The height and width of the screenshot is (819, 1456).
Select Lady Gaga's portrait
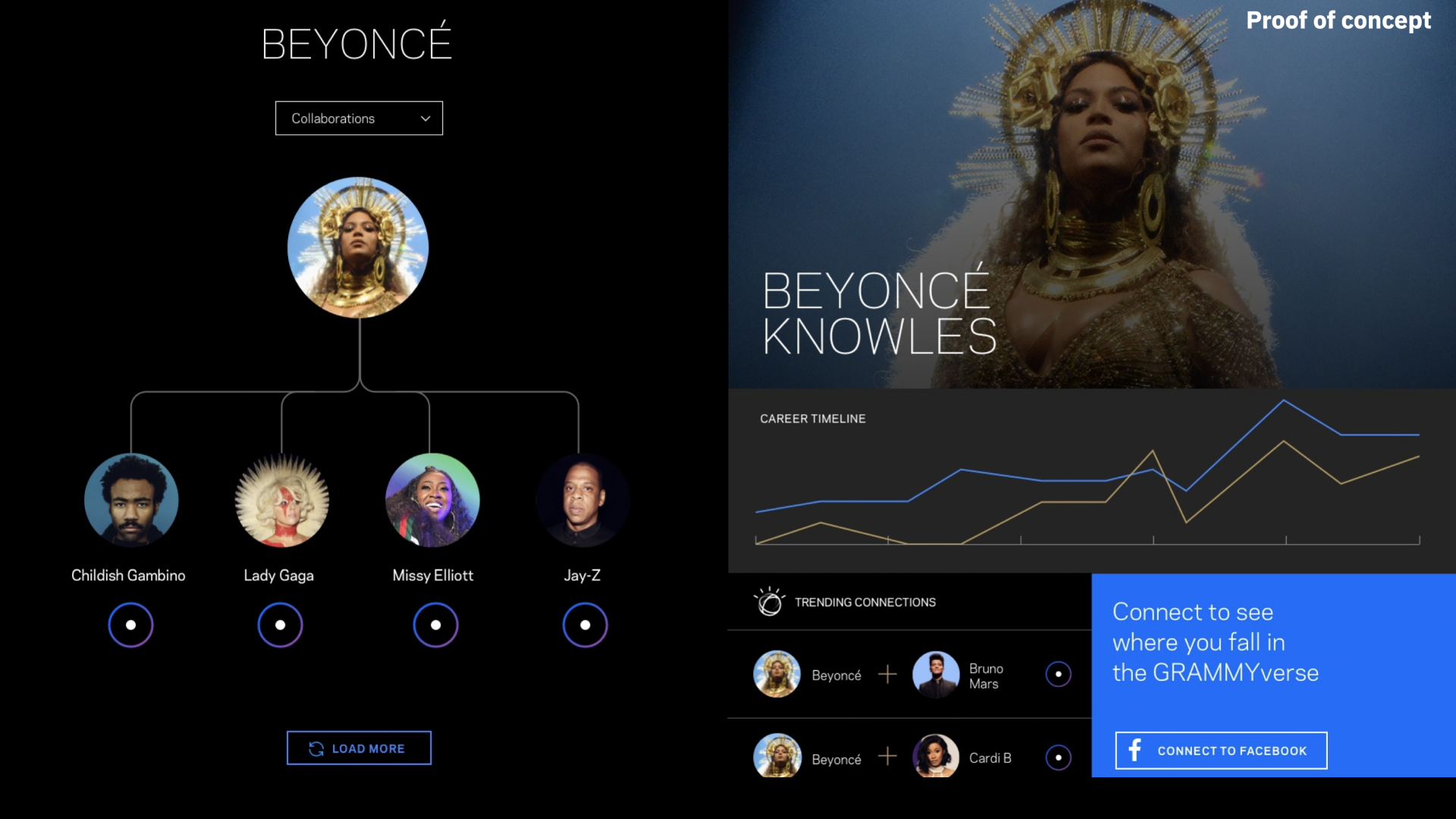tap(281, 500)
